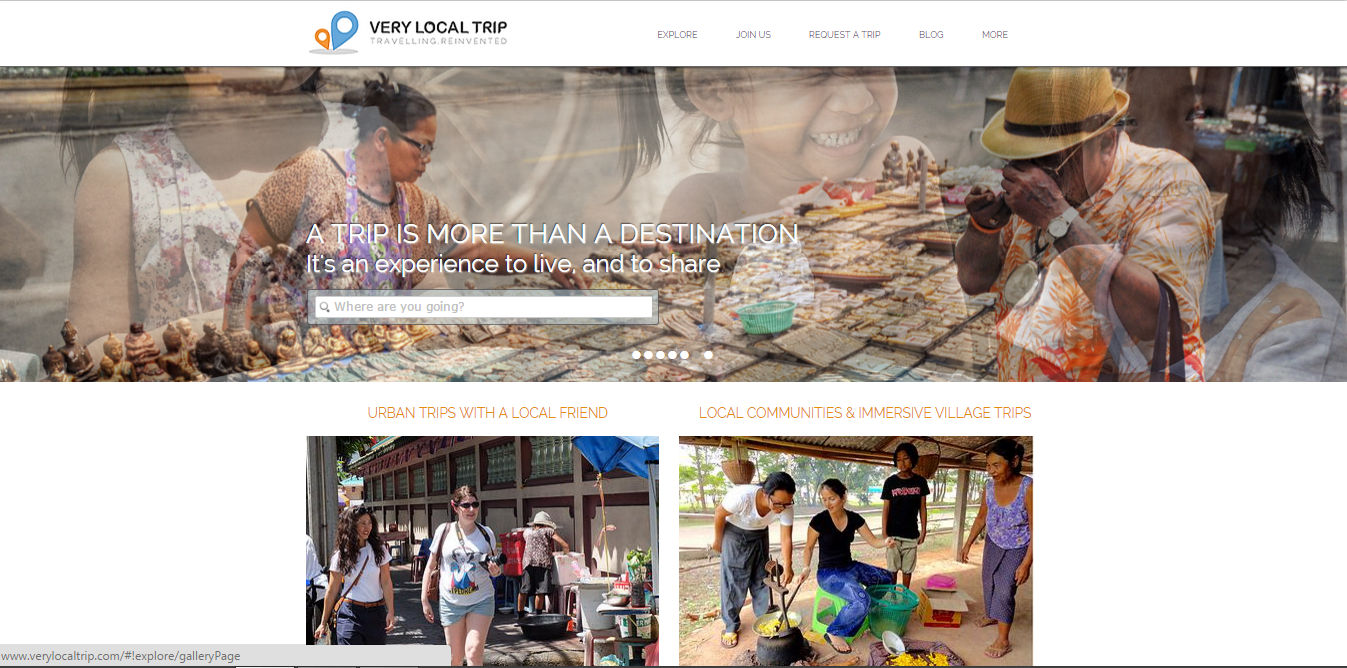Click the village cooking photo thumbnail

pos(856,551)
